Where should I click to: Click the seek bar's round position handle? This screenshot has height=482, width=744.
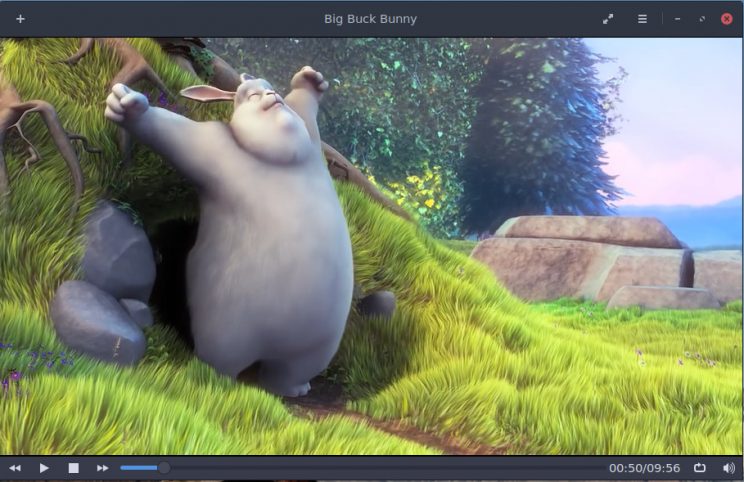point(163,468)
